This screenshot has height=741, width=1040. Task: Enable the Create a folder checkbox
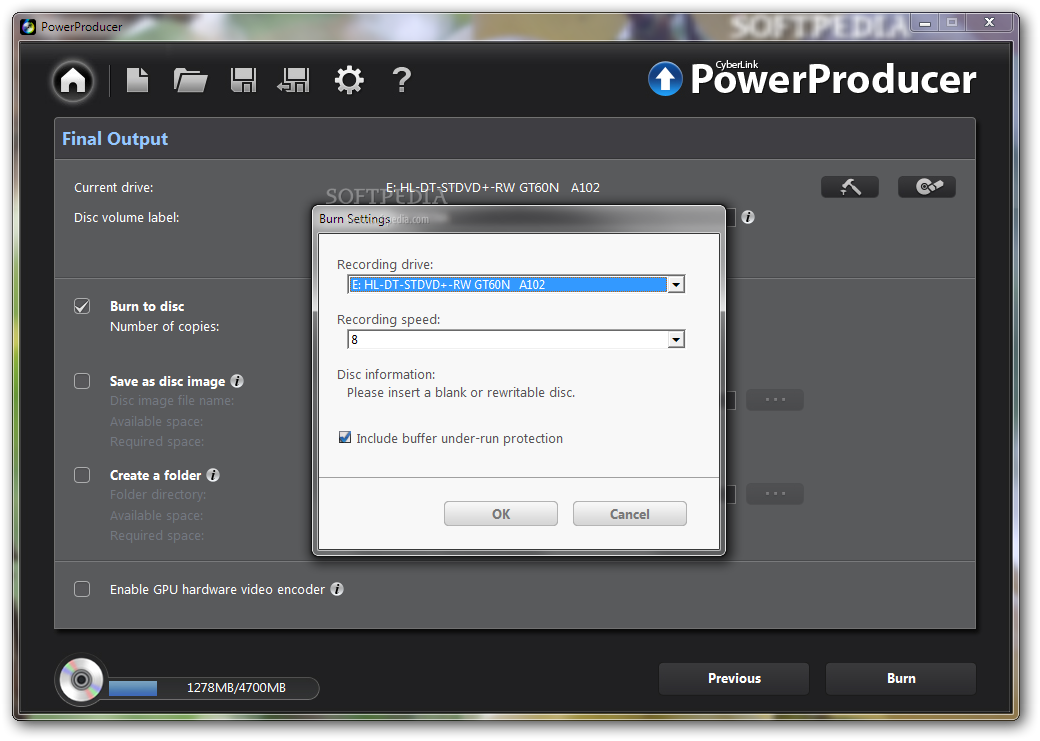pyautogui.click(x=82, y=475)
